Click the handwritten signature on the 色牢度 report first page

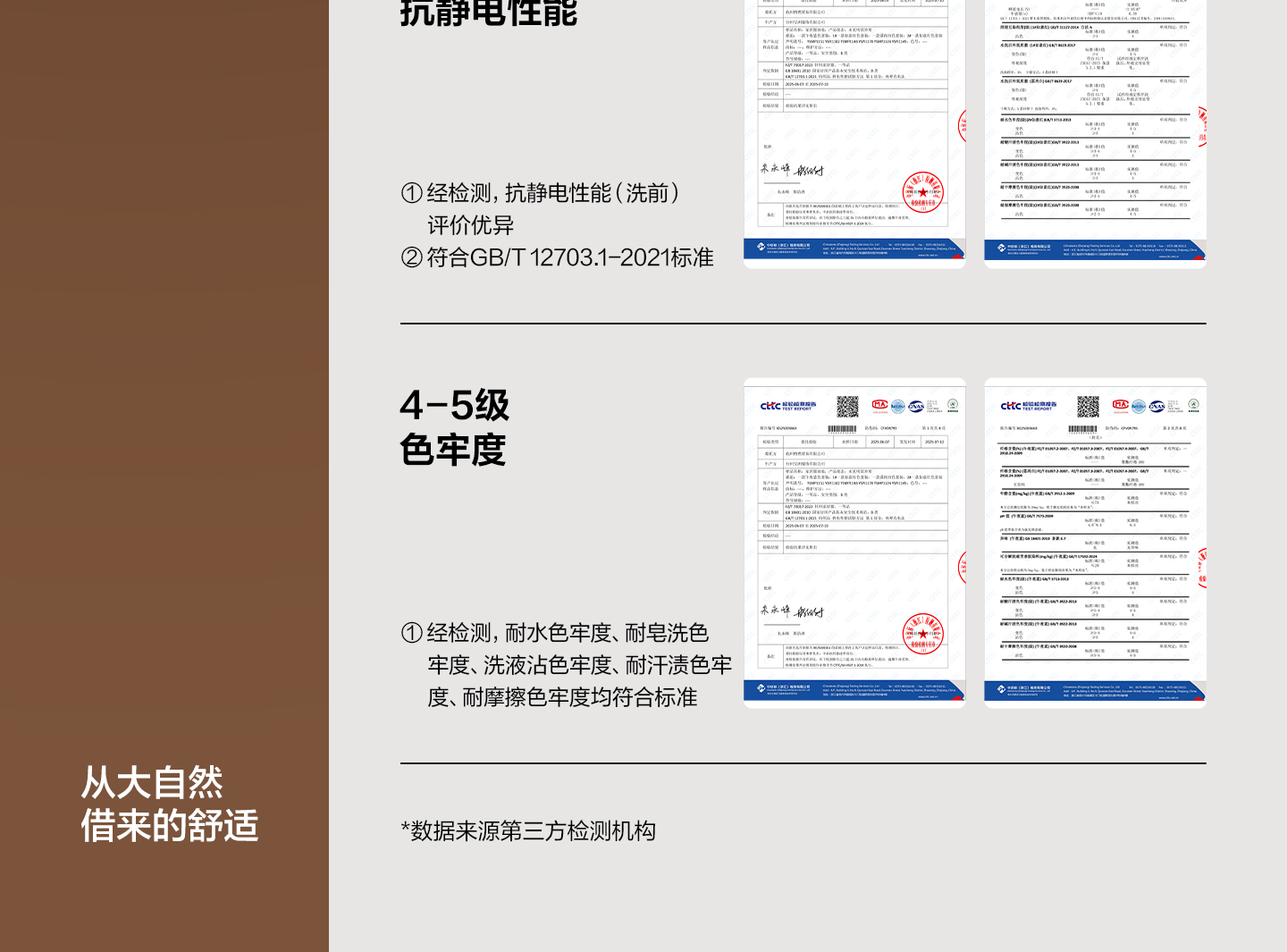tap(792, 611)
